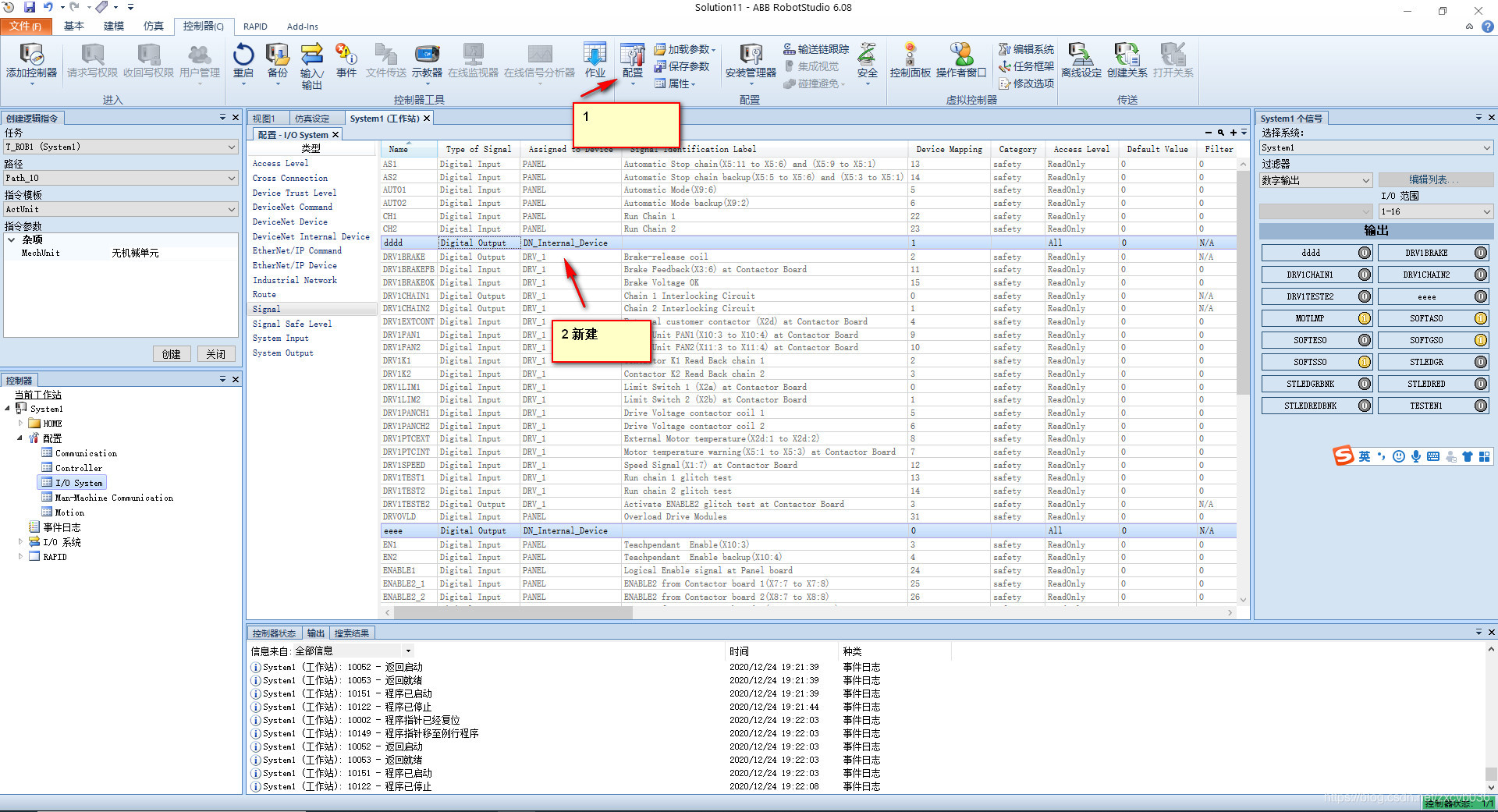Select Signal in the type list
This screenshot has width=1498, height=812.
(x=314, y=309)
